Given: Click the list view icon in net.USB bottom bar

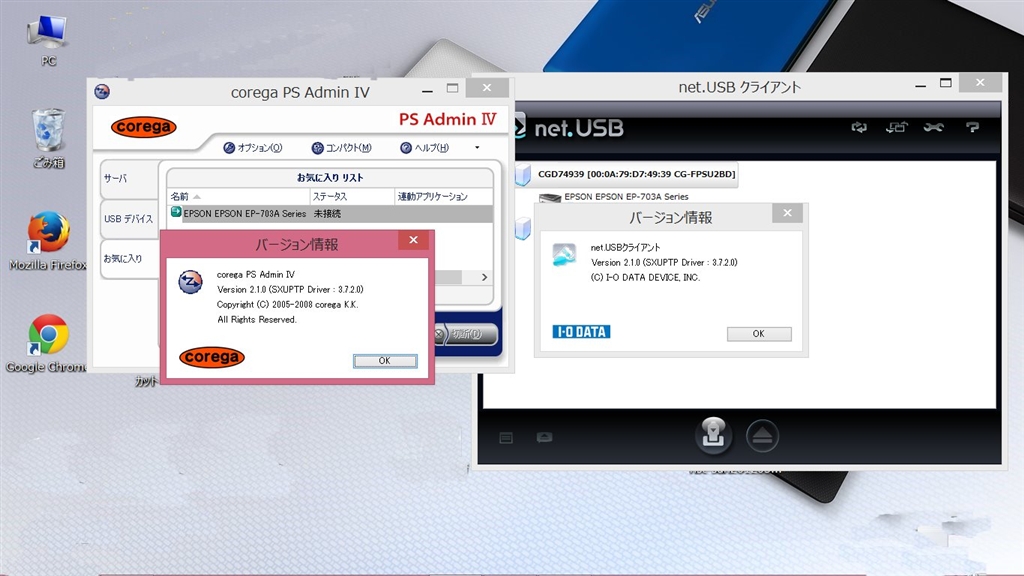Looking at the screenshot, I should pos(506,438).
